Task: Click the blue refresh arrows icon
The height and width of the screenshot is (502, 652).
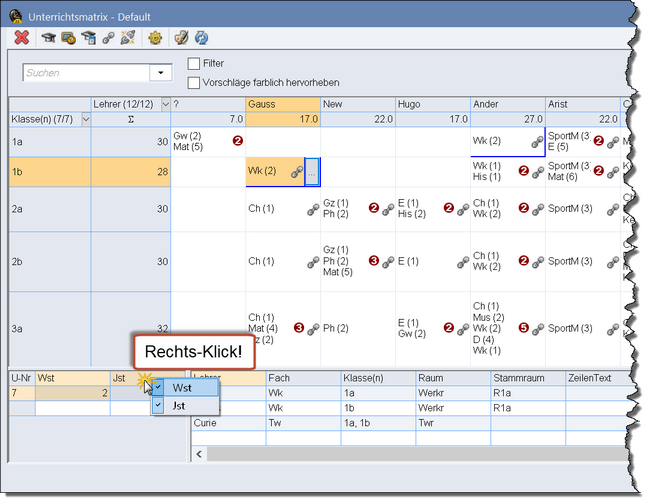Action: pyautogui.click(x=202, y=38)
